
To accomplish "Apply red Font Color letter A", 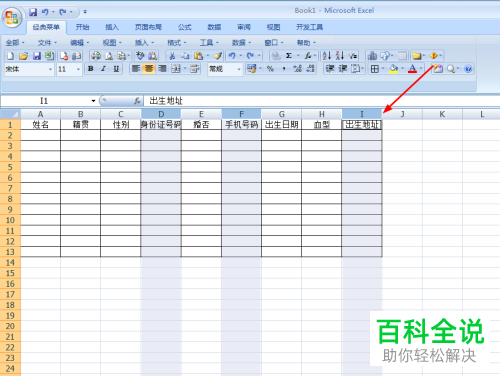I will tap(413, 69).
